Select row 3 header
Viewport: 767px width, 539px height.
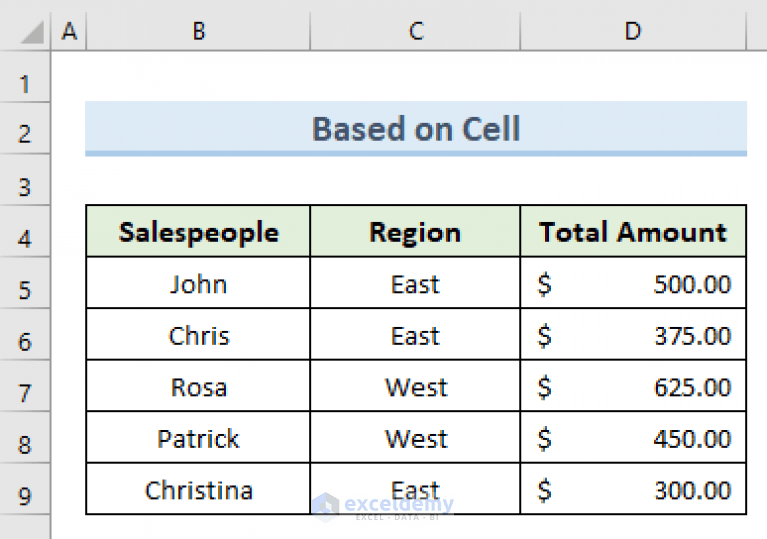(x=25, y=180)
